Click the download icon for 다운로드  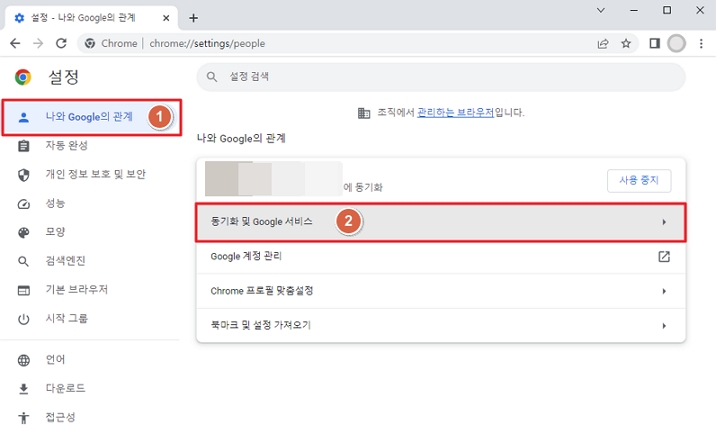(x=23, y=389)
